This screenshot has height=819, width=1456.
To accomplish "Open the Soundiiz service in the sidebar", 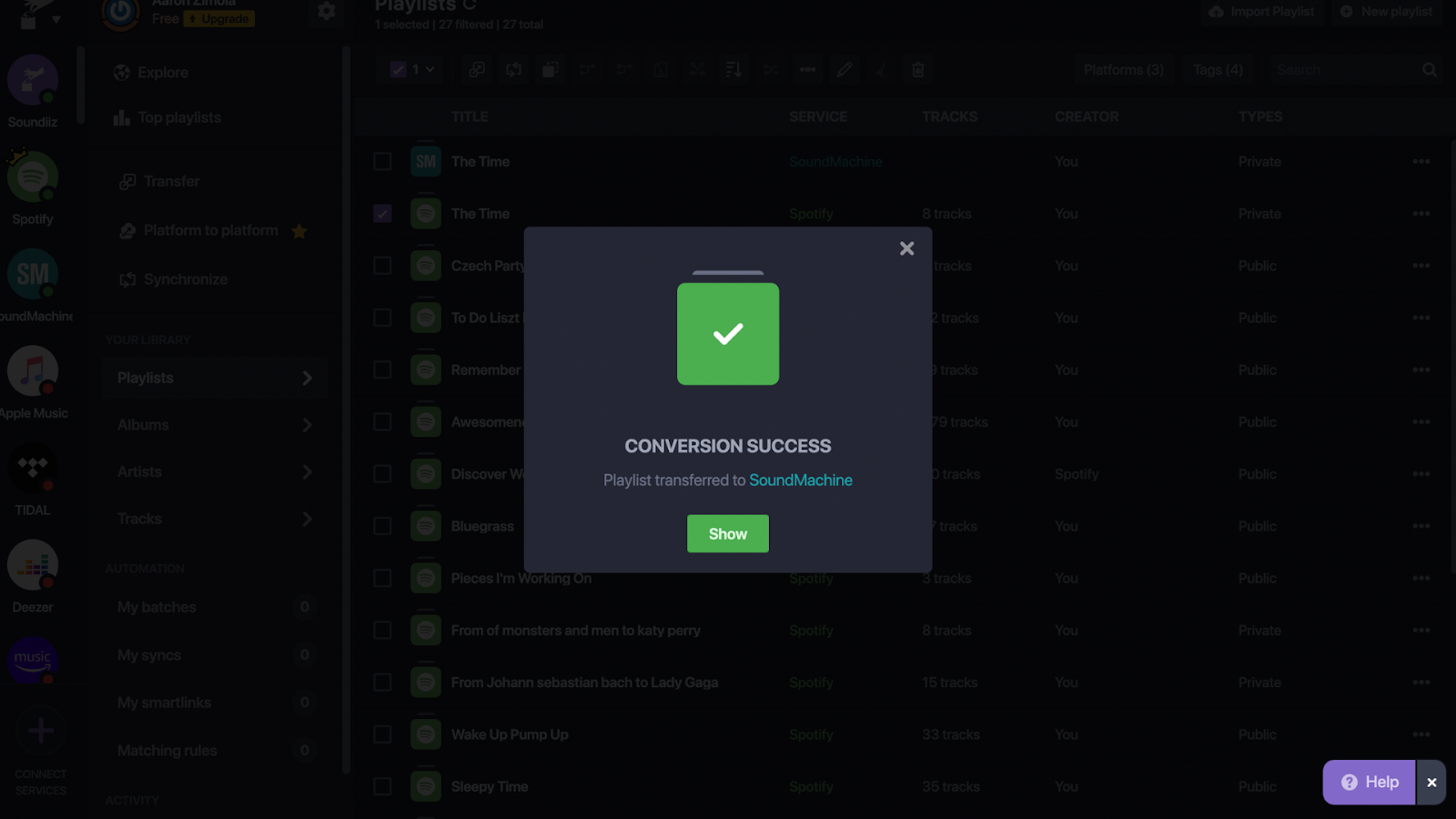I will 33,80.
